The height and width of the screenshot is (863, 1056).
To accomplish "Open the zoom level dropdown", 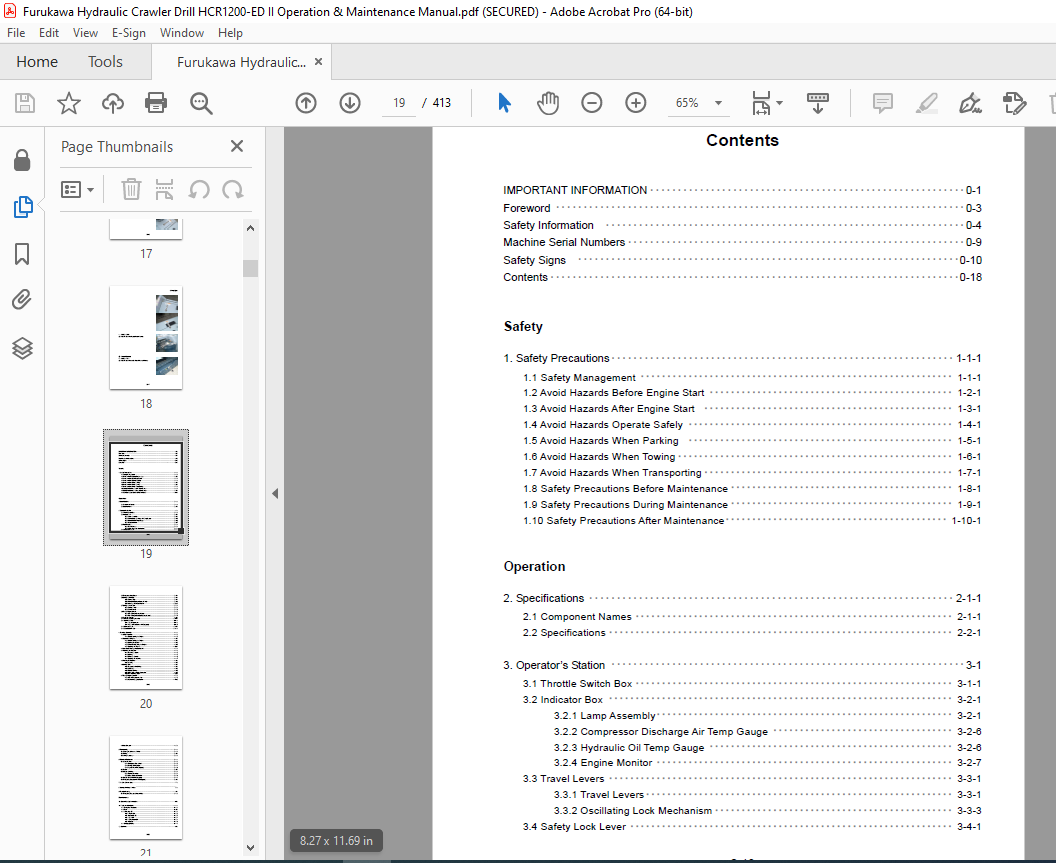I will click(719, 103).
